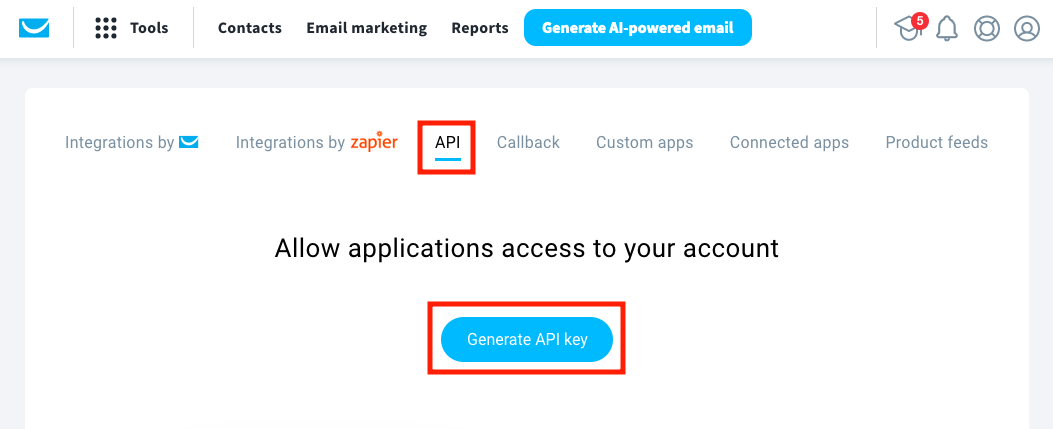Viewport: 1053px width, 429px height.
Task: Click the 'Allow applications access' heading
Action: coord(526,247)
